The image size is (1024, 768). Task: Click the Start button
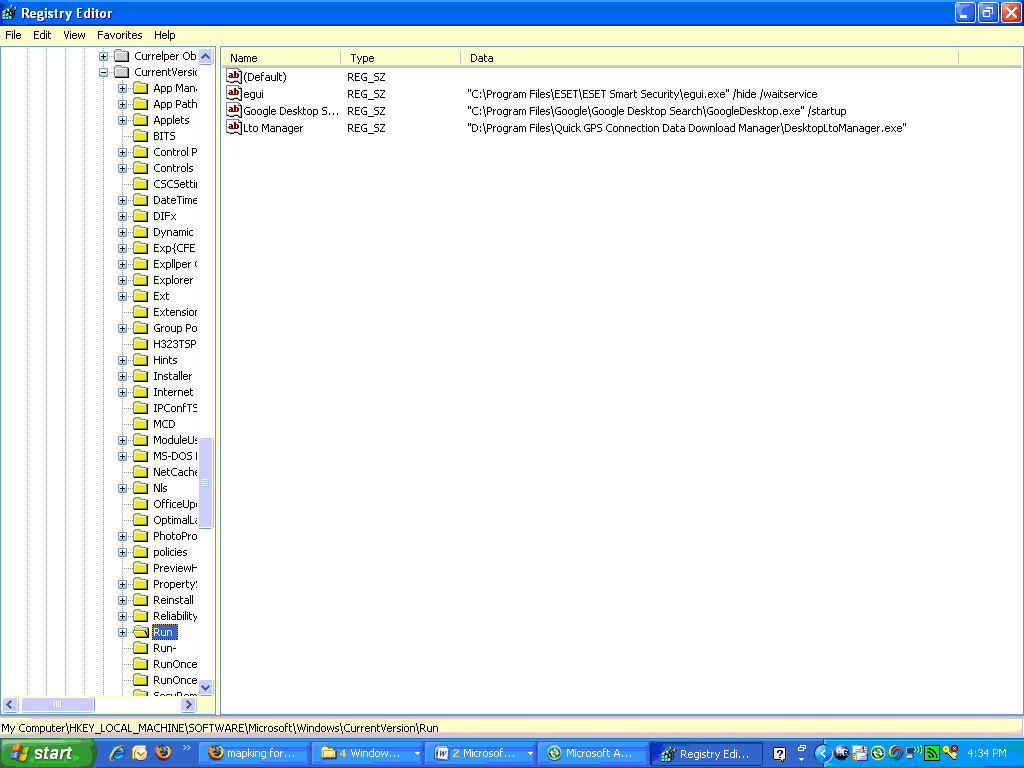(x=47, y=753)
